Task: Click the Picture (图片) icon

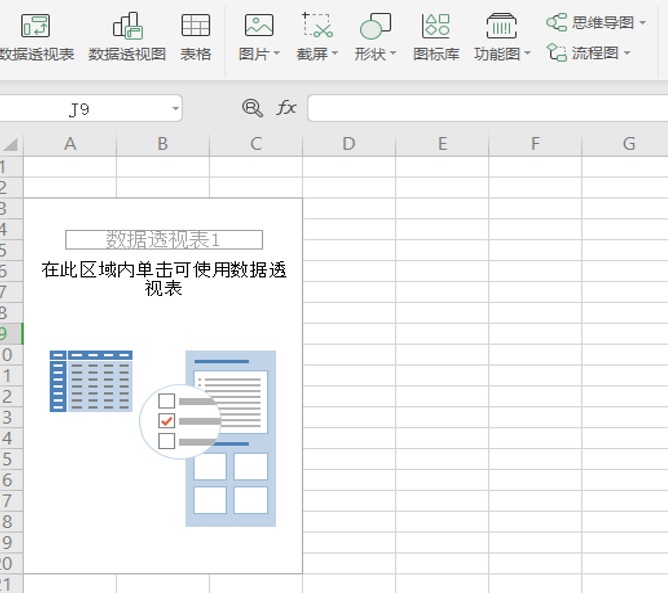Action: [x=259, y=27]
